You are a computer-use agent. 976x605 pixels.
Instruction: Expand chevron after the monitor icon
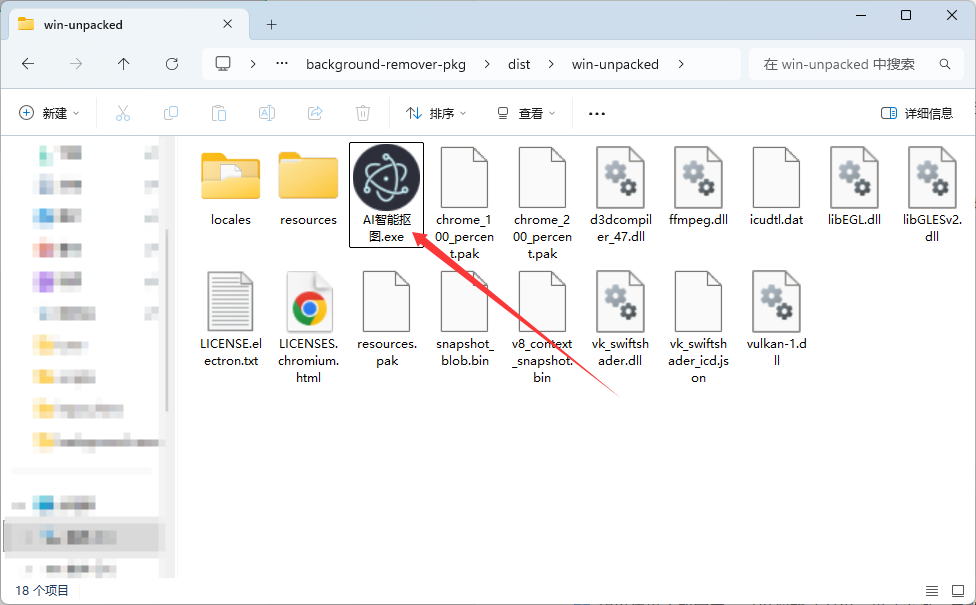(253, 64)
